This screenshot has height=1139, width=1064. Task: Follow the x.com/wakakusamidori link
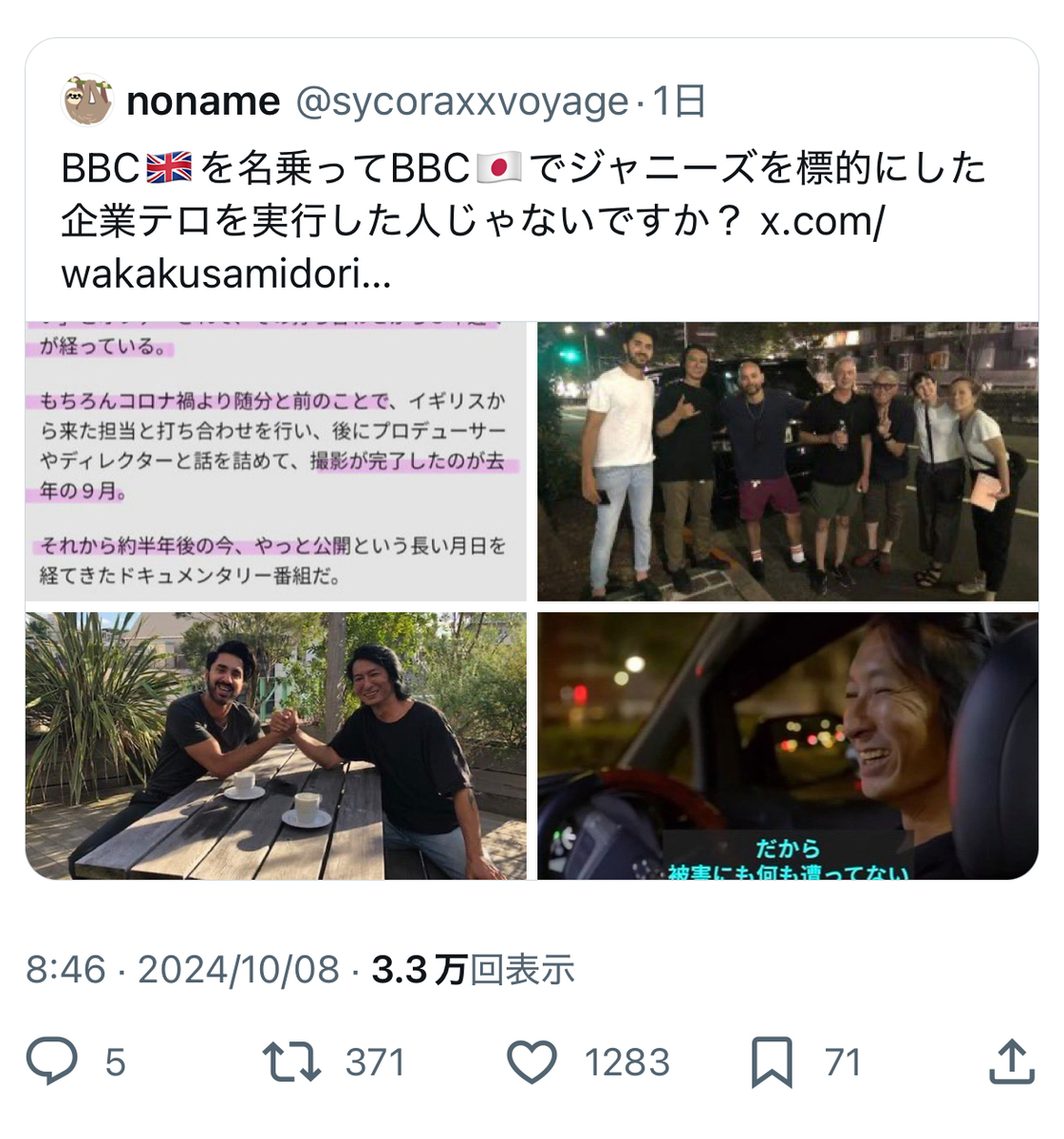coord(473,248)
